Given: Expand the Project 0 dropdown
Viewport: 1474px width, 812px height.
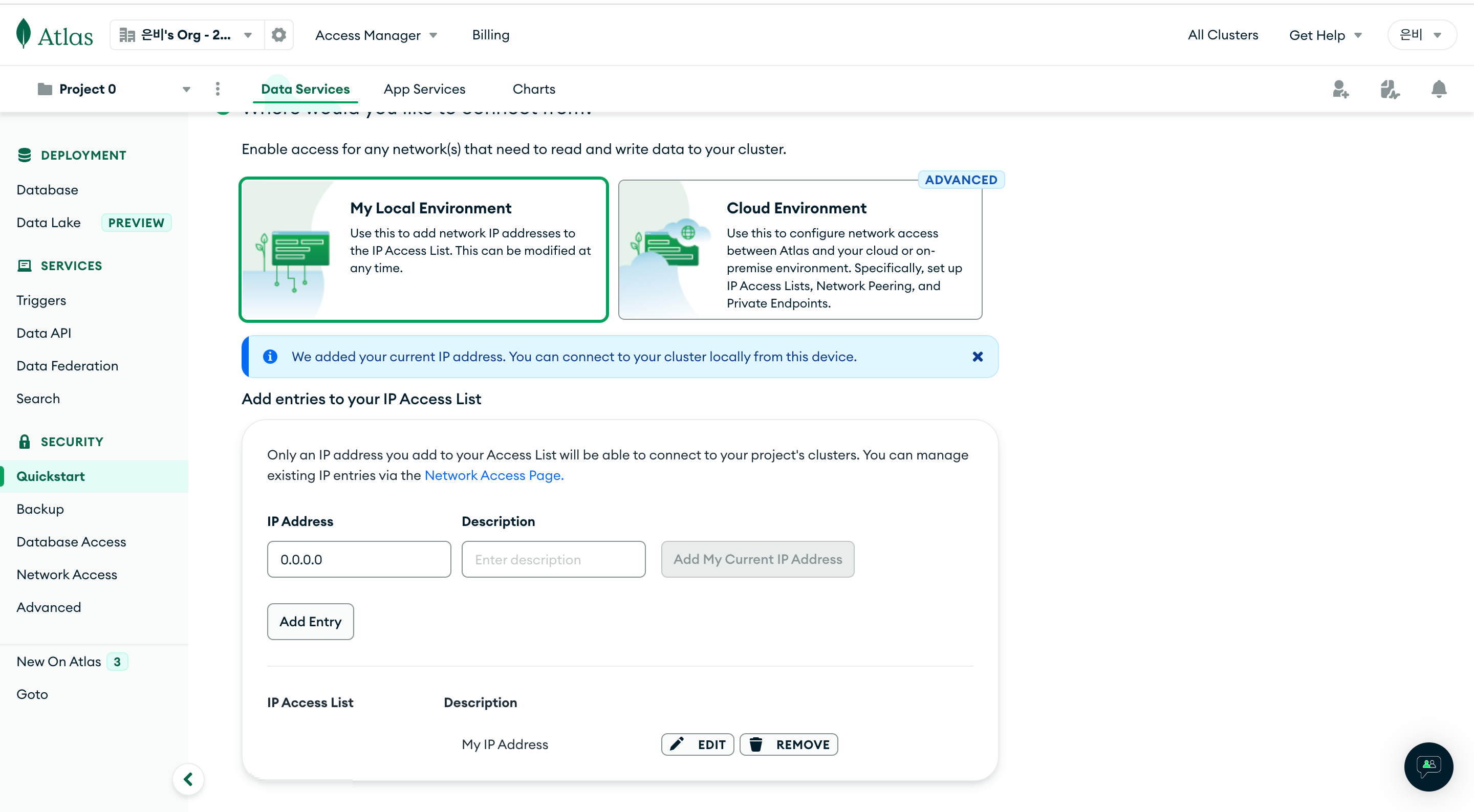Looking at the screenshot, I should (x=186, y=89).
